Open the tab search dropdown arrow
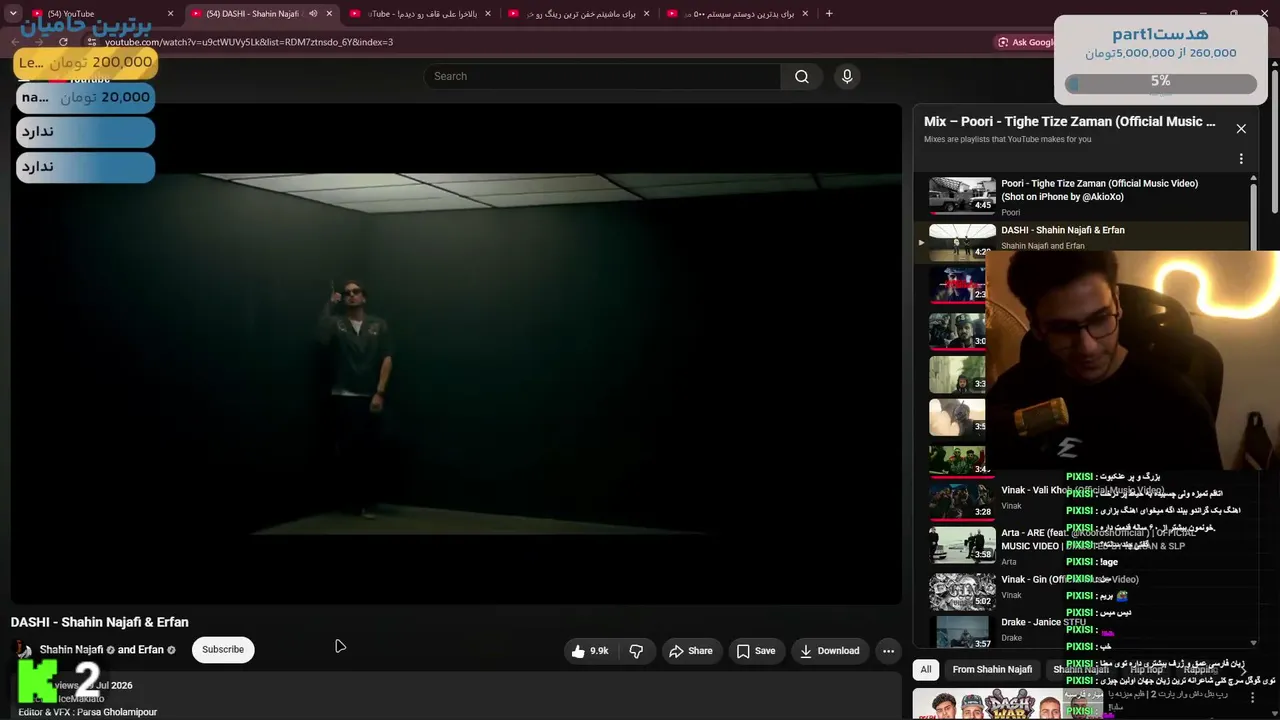 [13, 14]
